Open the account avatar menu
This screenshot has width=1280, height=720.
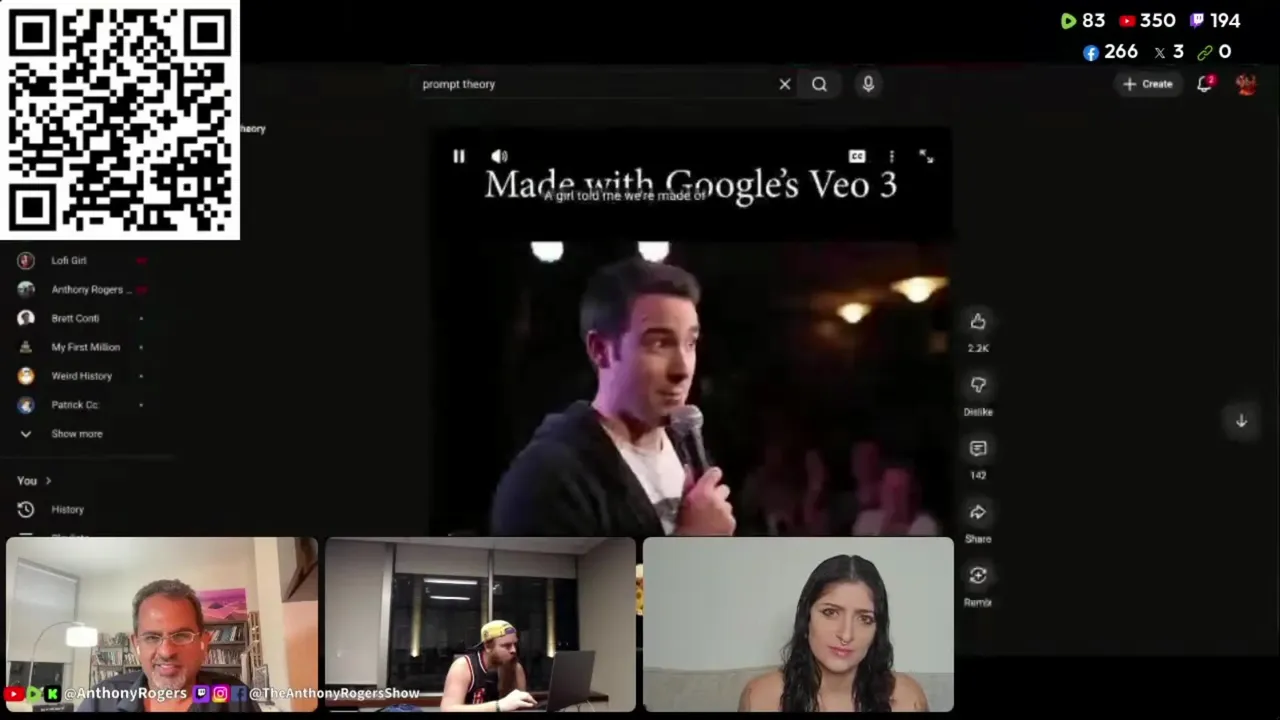(x=1246, y=84)
